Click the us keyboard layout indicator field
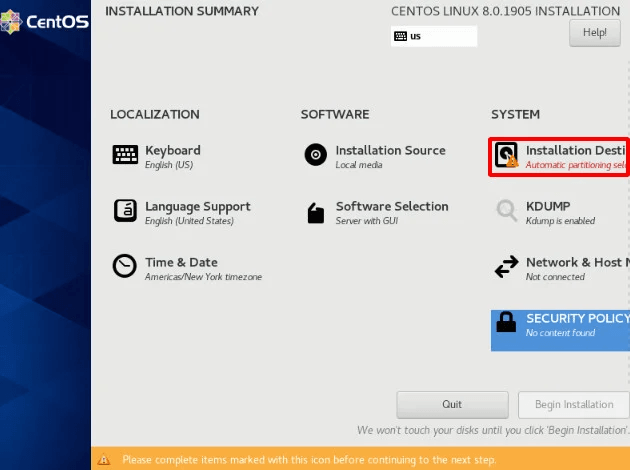The height and width of the screenshot is (470, 630). 434,36
